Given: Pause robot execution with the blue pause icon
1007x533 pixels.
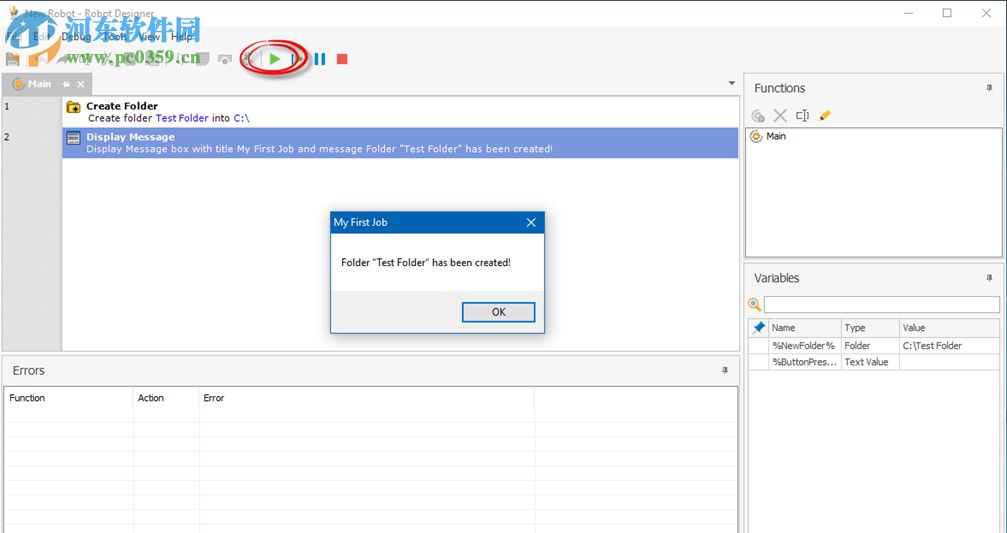Looking at the screenshot, I should (x=320, y=59).
